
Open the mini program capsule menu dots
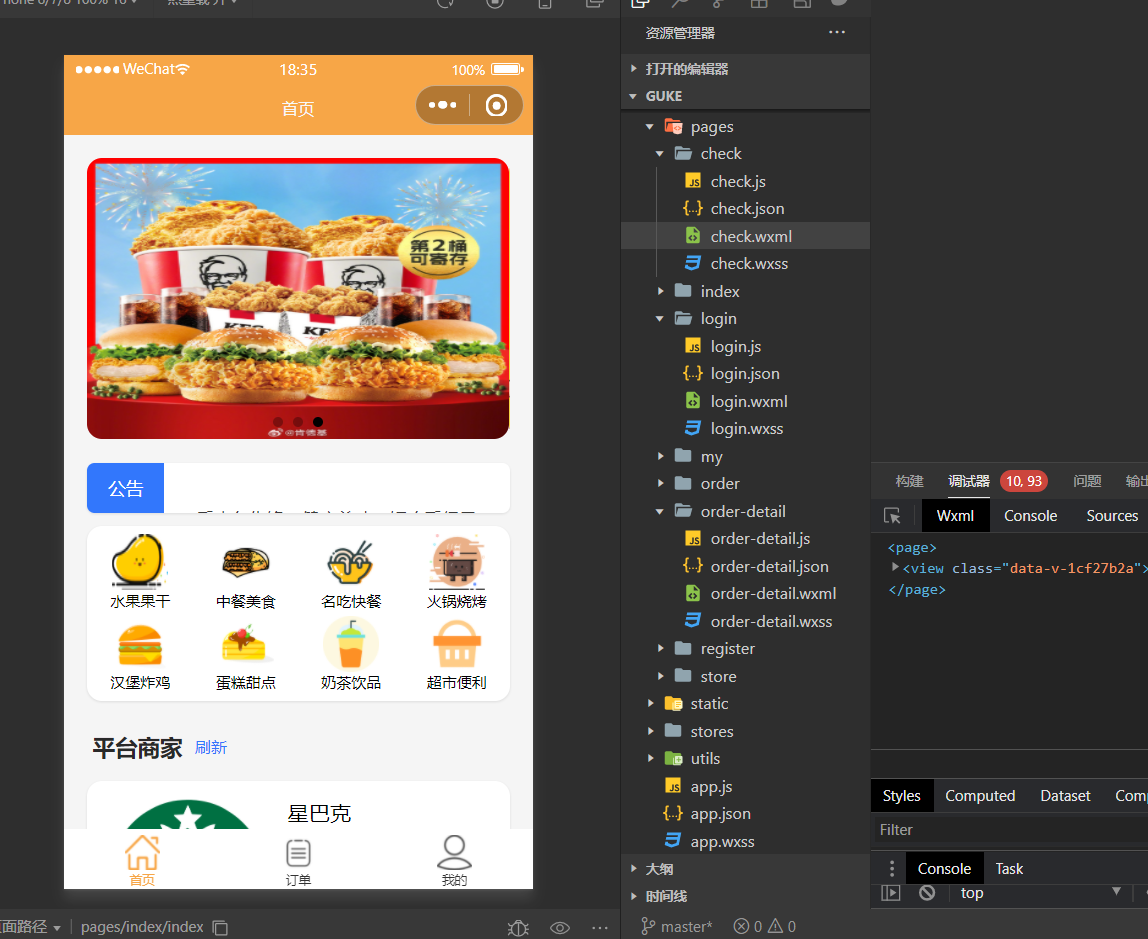click(442, 105)
